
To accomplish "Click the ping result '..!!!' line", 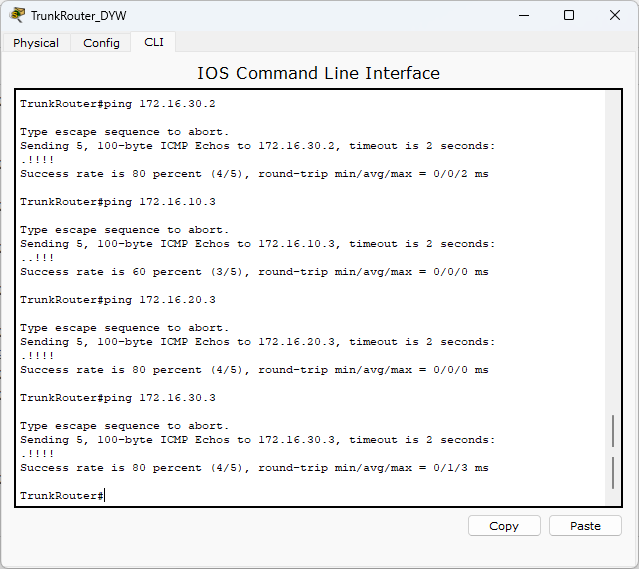I will pos(37,258).
